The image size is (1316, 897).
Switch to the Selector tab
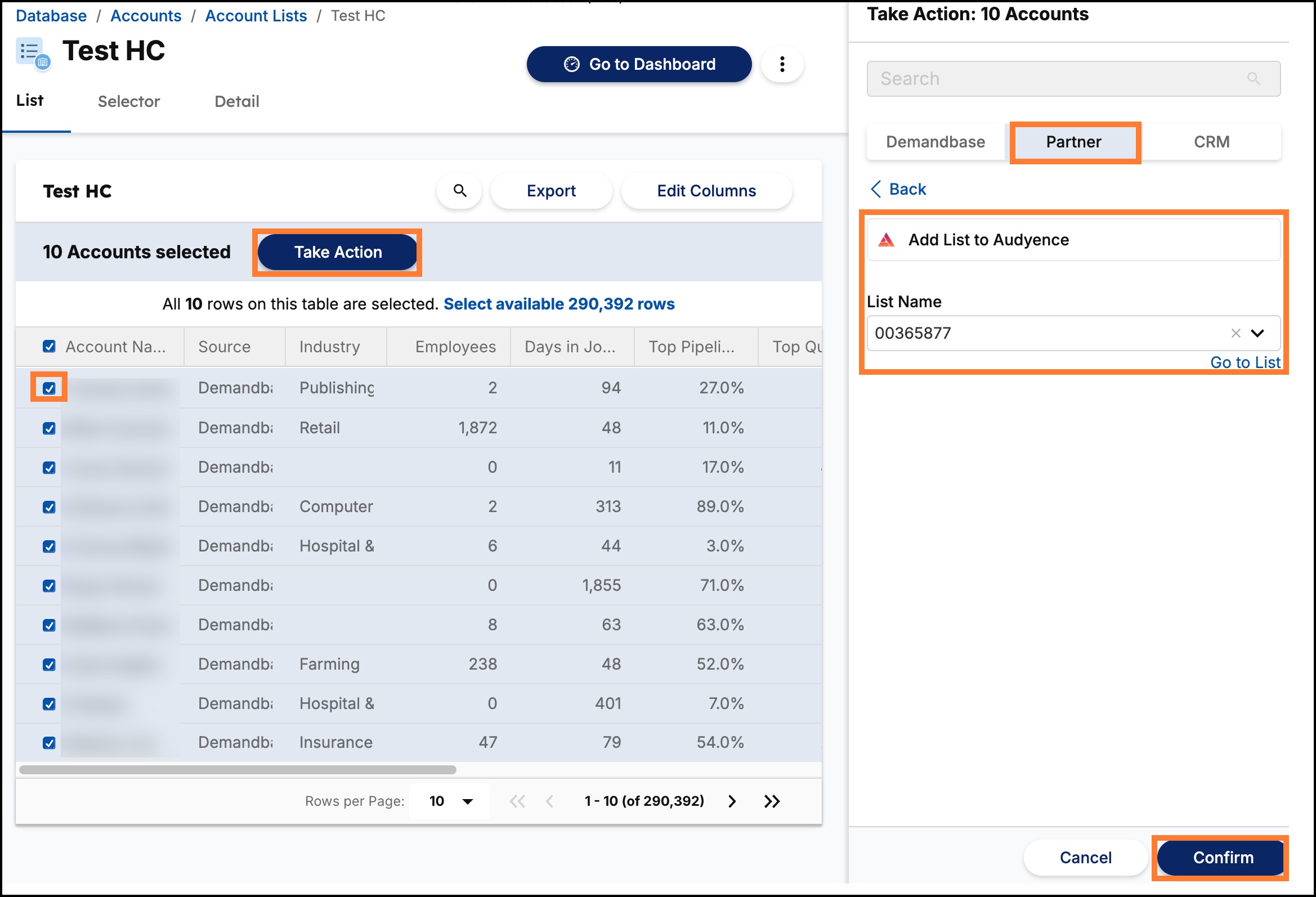[128, 101]
